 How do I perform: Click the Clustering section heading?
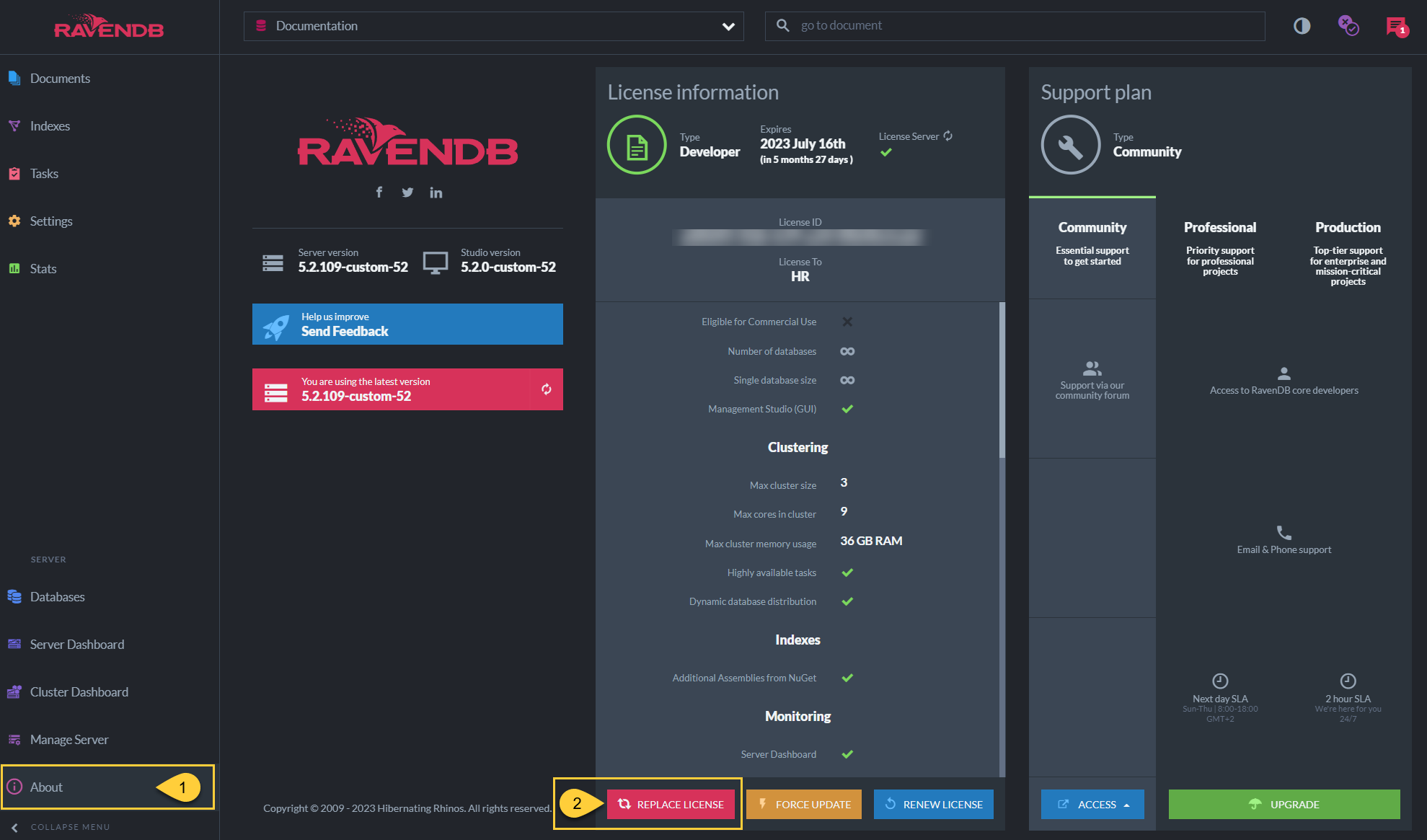(x=798, y=447)
